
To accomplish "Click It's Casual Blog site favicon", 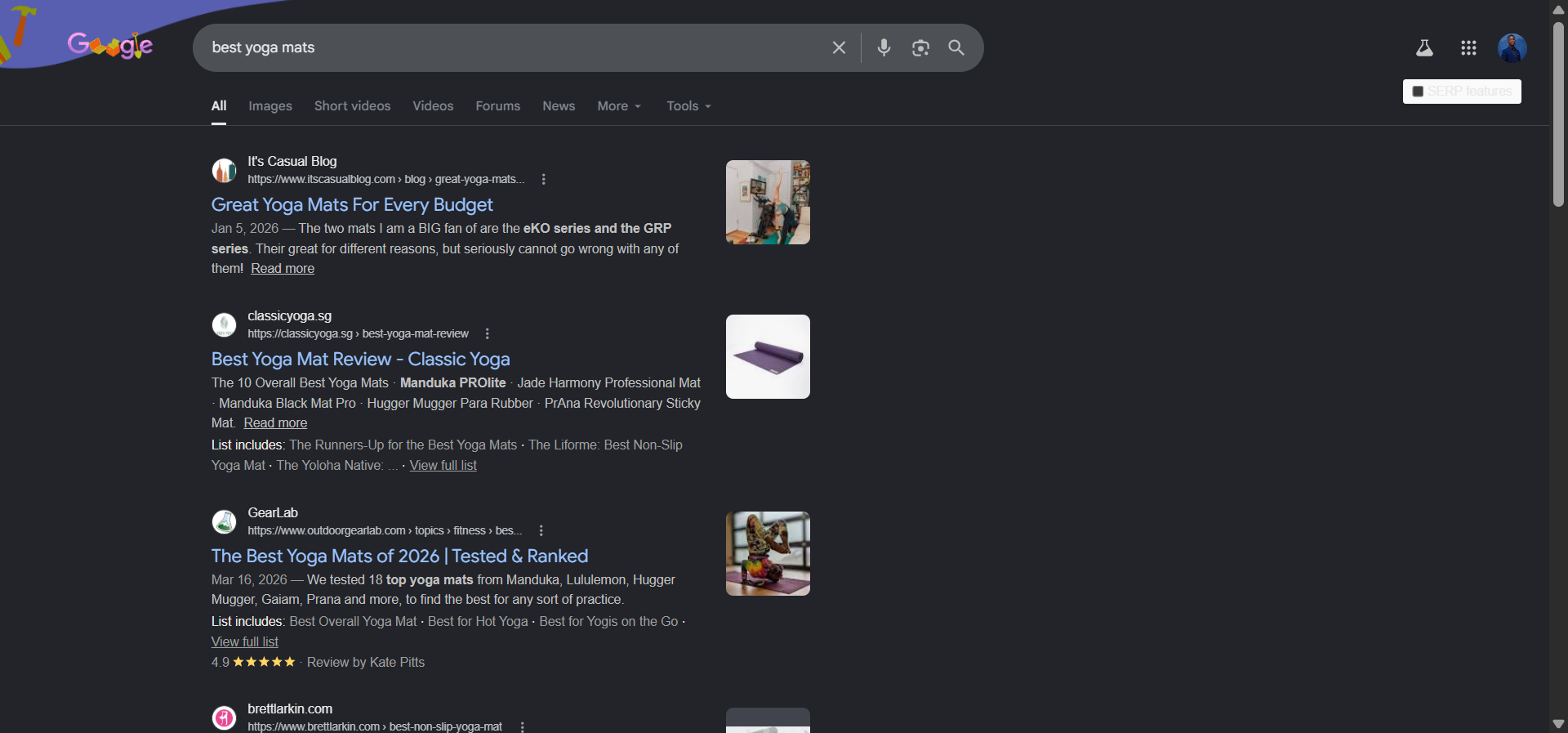I will pos(224,170).
